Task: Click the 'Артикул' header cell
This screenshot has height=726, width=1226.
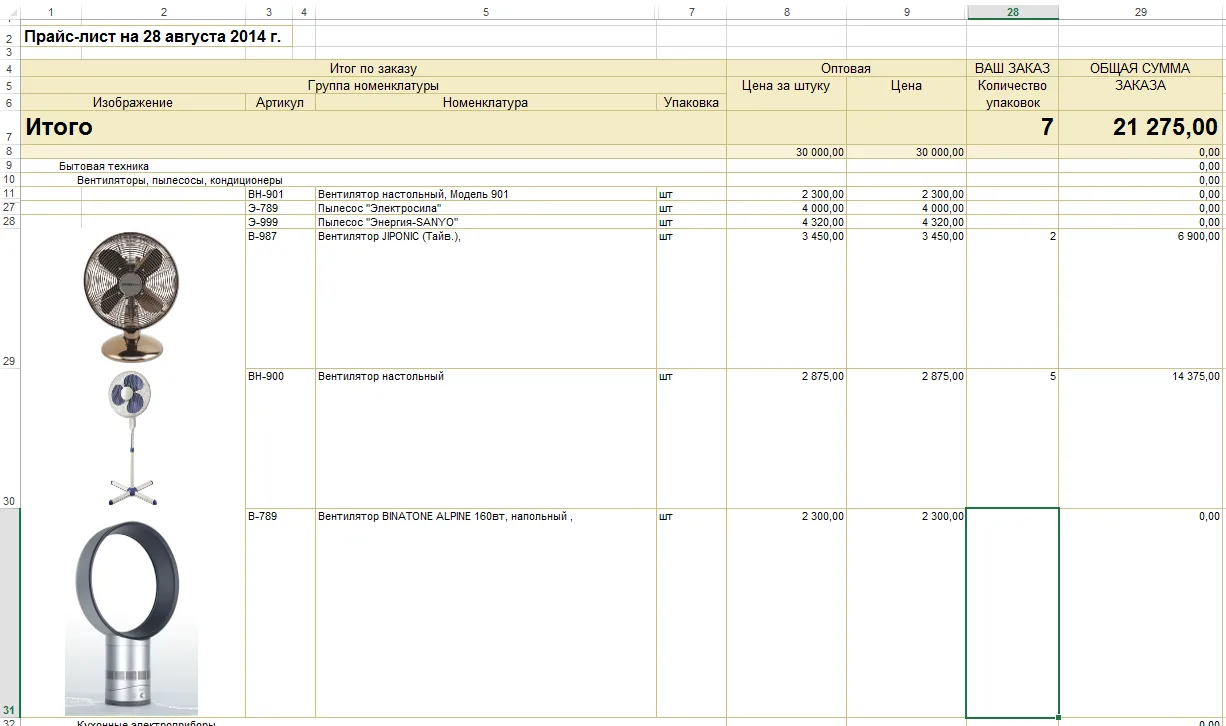Action: 280,103
